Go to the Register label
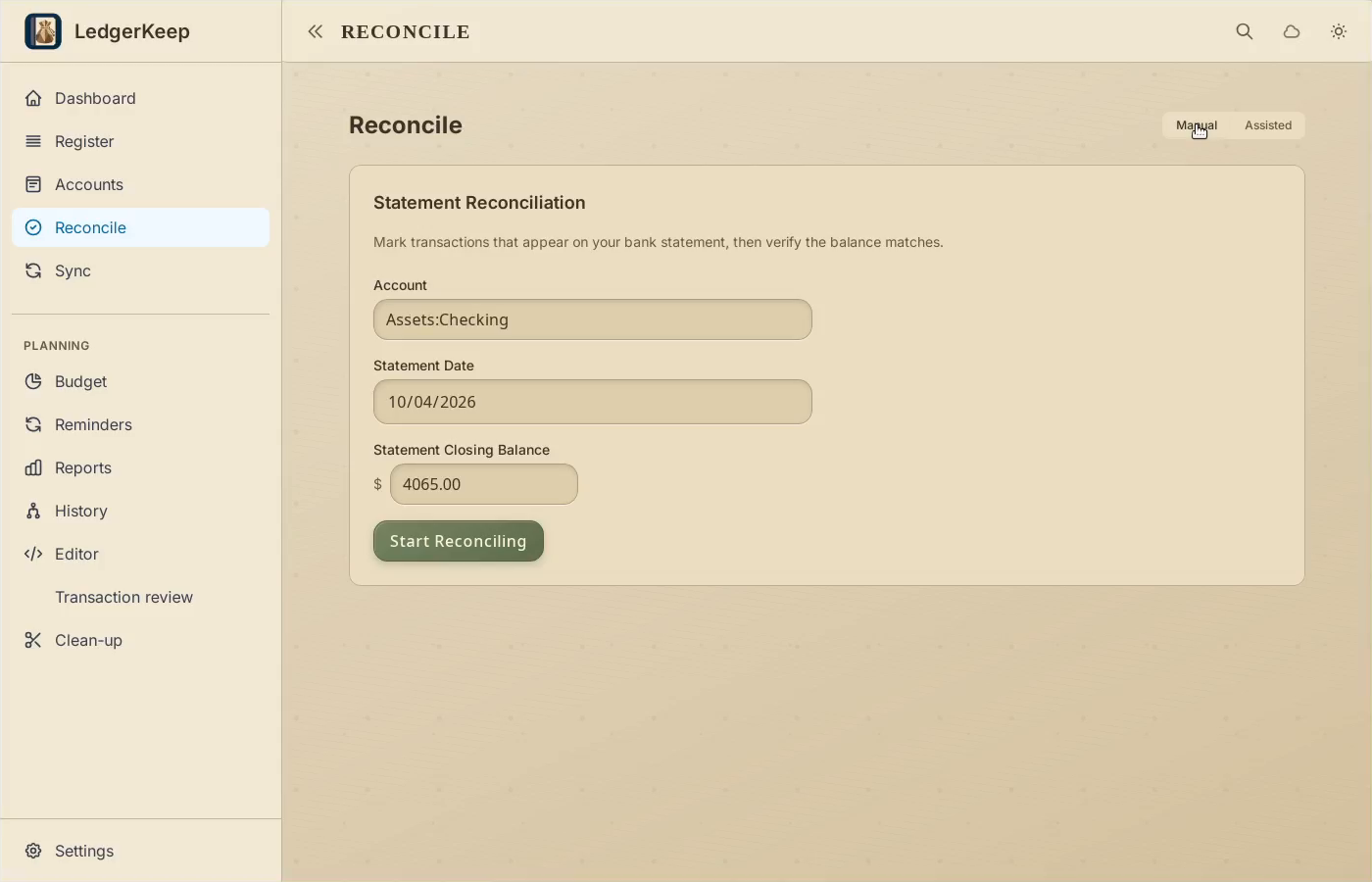This screenshot has height=882, width=1372. click(84, 141)
